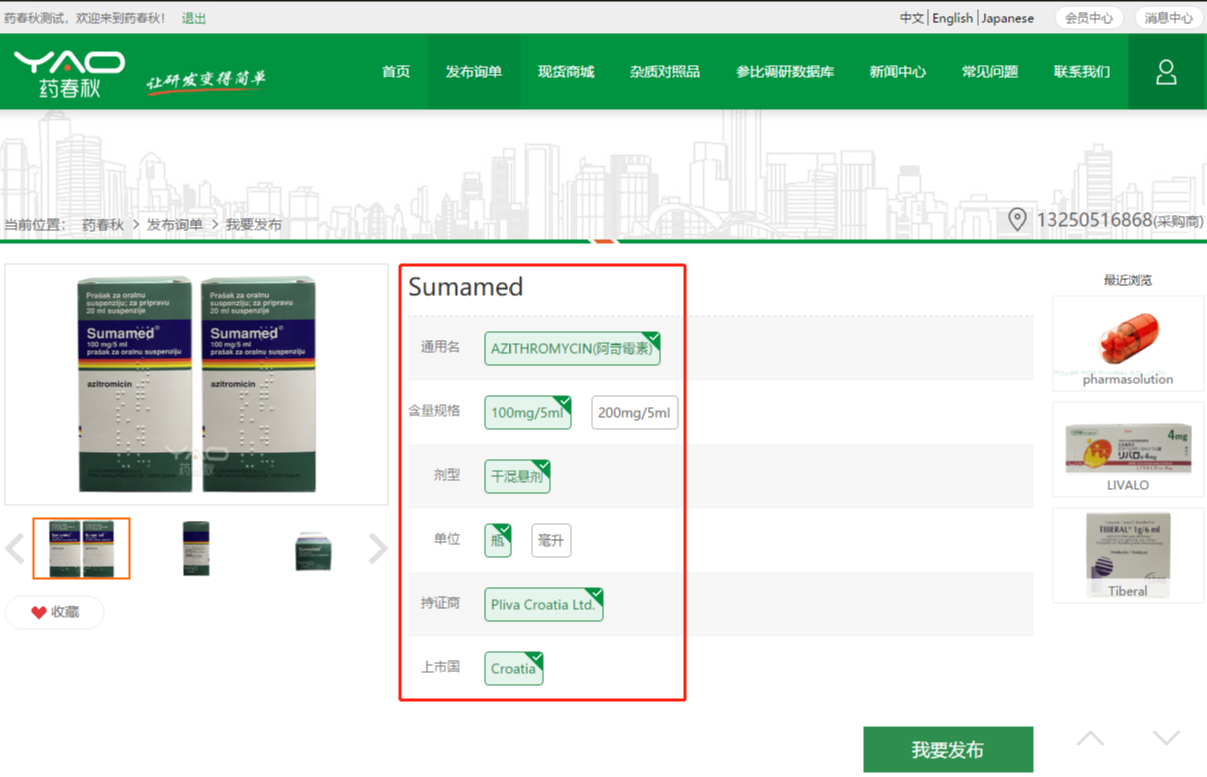Log out via the 退出 link
This screenshot has height=777, width=1207.
coord(194,18)
